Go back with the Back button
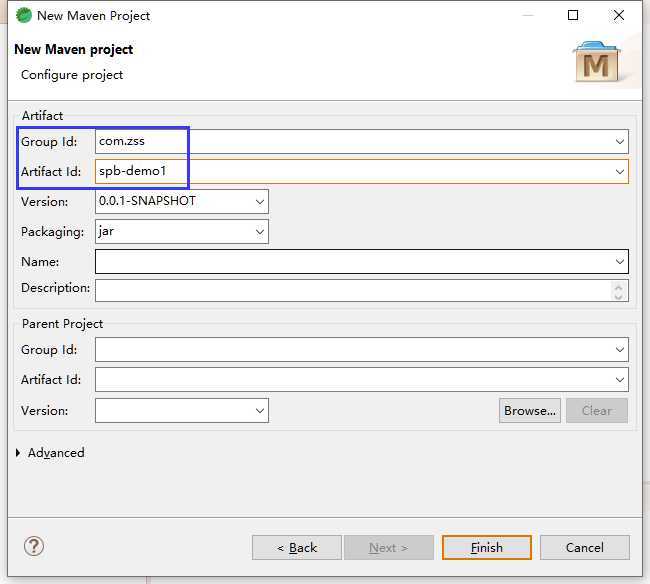This screenshot has width=650, height=584. pos(297,548)
